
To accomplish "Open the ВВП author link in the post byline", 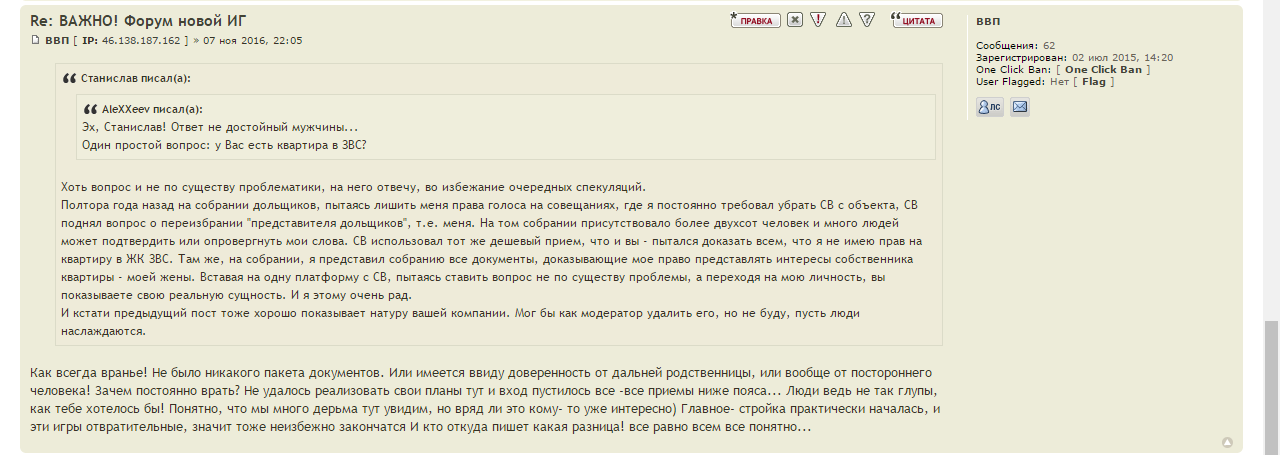I will [x=57, y=41].
